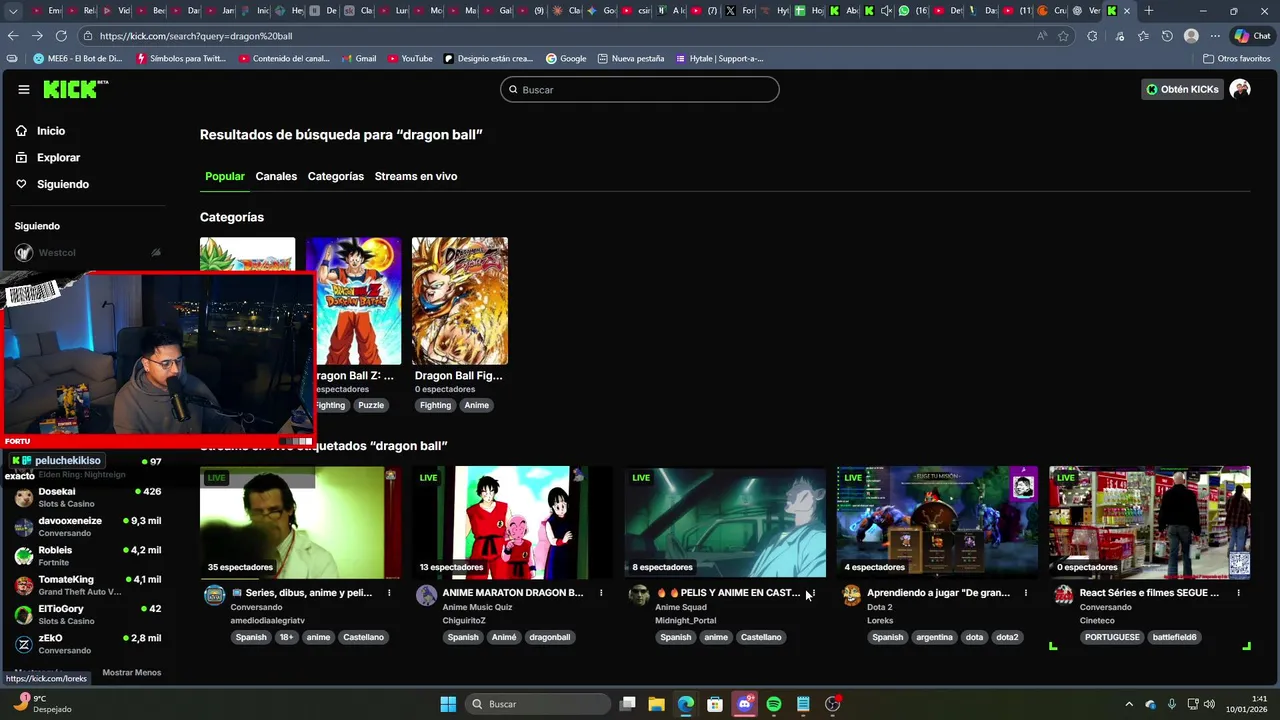Open Spotify from the taskbar
The height and width of the screenshot is (720, 1280).
773,704
